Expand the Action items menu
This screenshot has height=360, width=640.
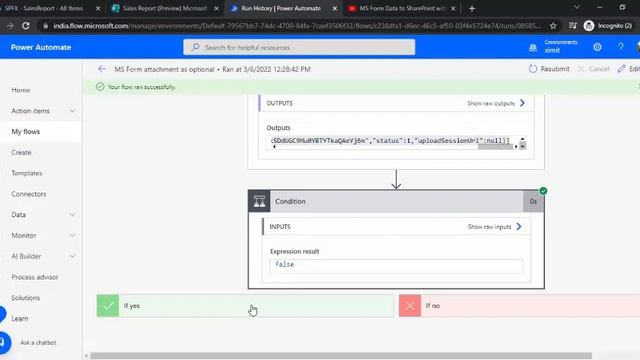[72, 111]
